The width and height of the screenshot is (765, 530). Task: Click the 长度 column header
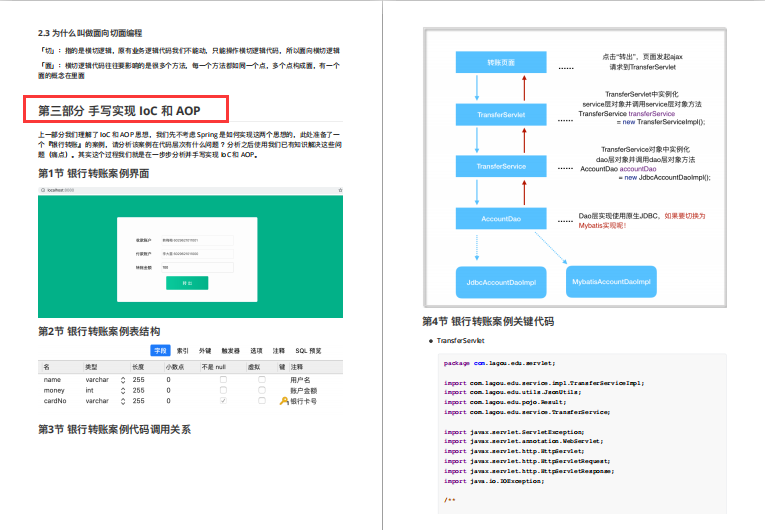(x=138, y=367)
